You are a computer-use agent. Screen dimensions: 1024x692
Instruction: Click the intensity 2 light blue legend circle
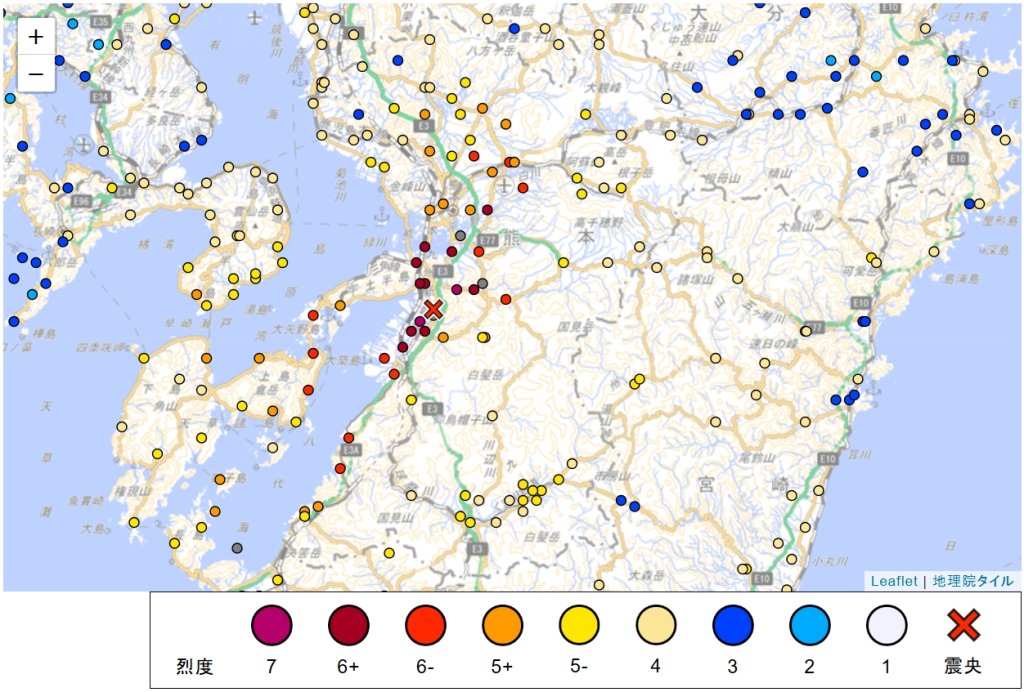coord(810,625)
